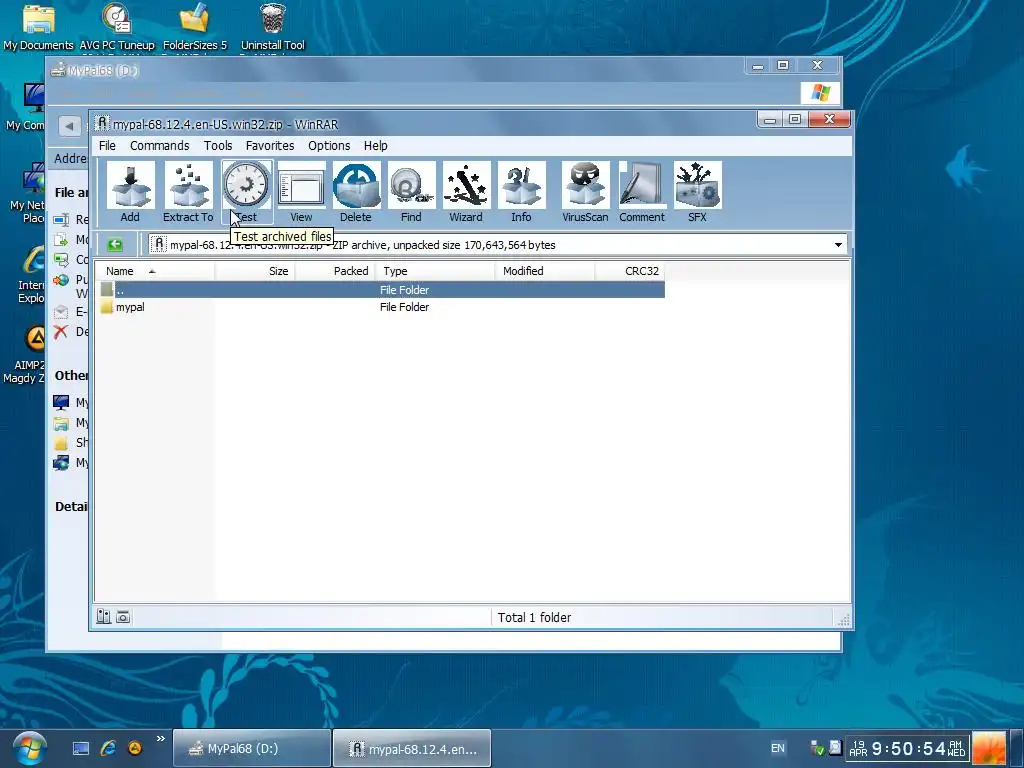This screenshot has height=768, width=1024.
Task: Open the Comment toolbar icon
Action: (x=642, y=192)
